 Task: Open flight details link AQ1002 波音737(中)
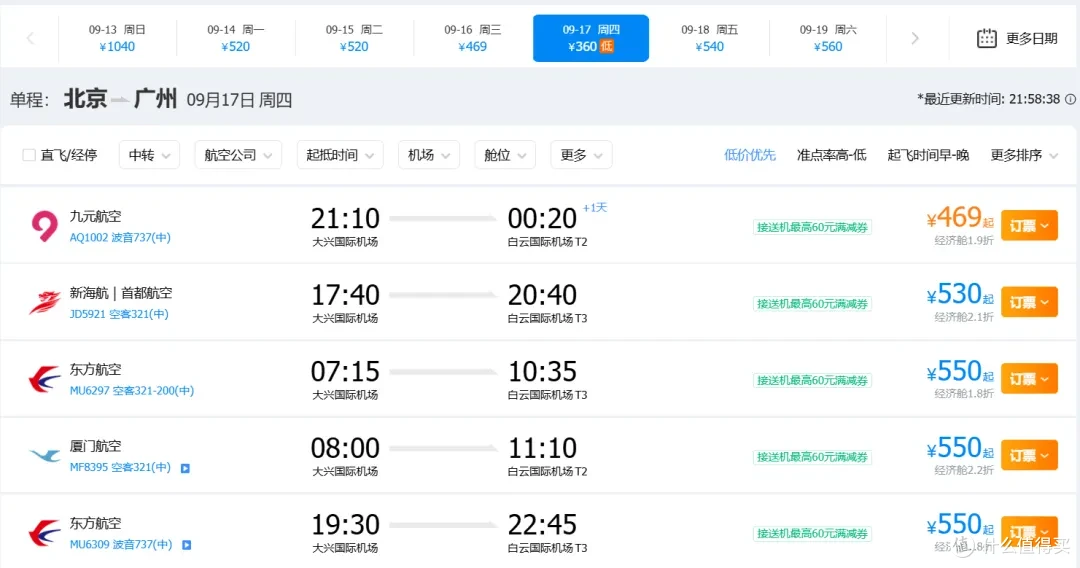[120, 238]
